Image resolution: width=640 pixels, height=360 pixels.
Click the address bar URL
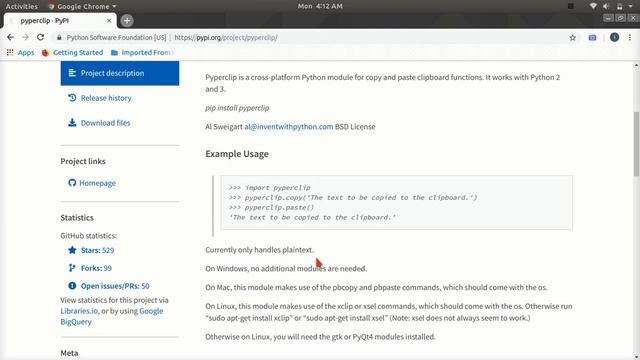pos(226,38)
